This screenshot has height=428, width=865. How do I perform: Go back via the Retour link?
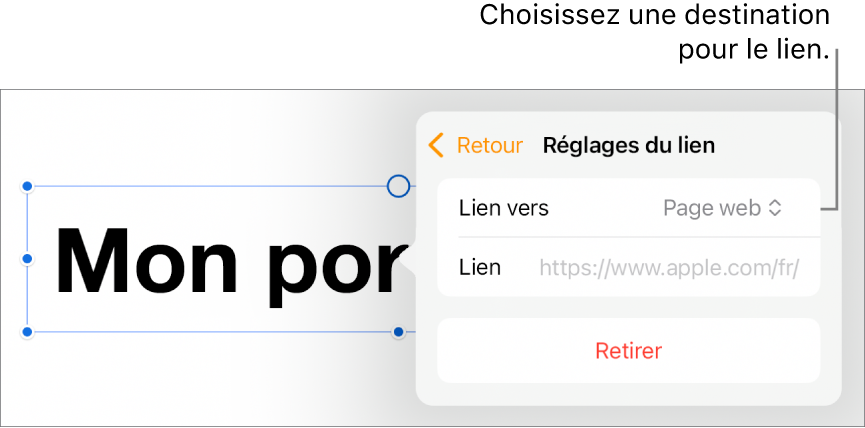[x=489, y=145]
